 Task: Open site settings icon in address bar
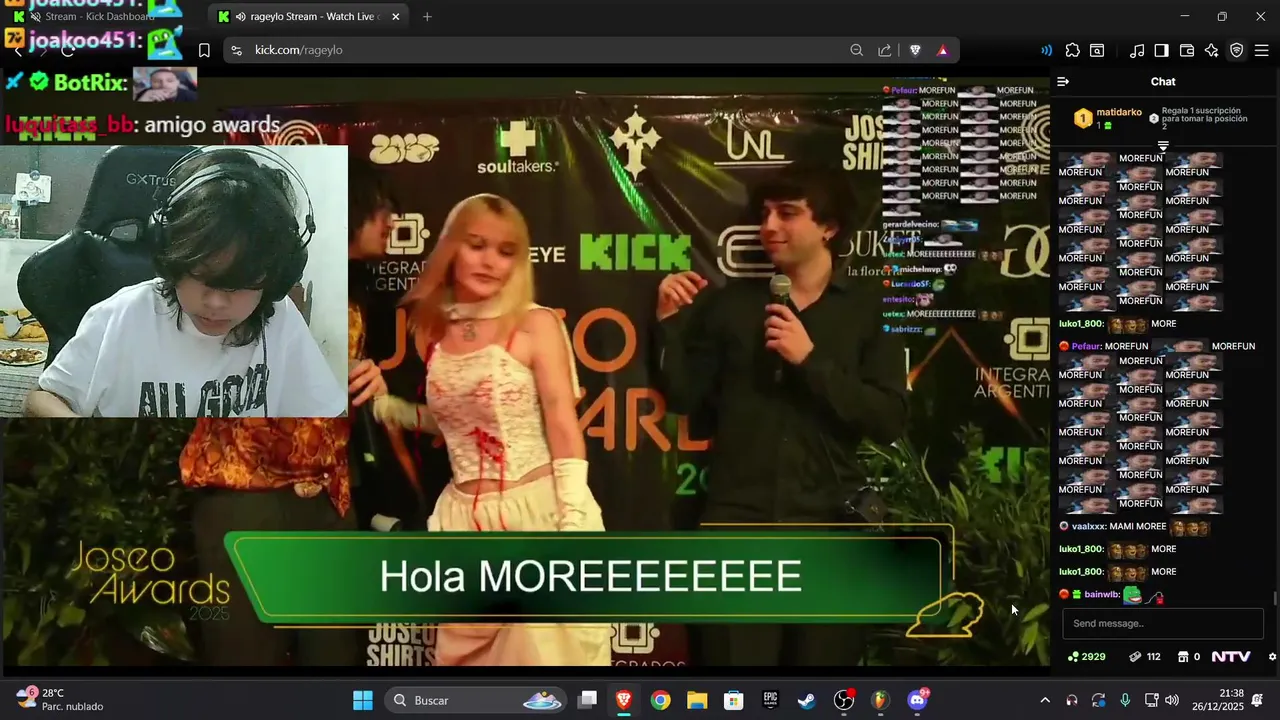point(236,50)
